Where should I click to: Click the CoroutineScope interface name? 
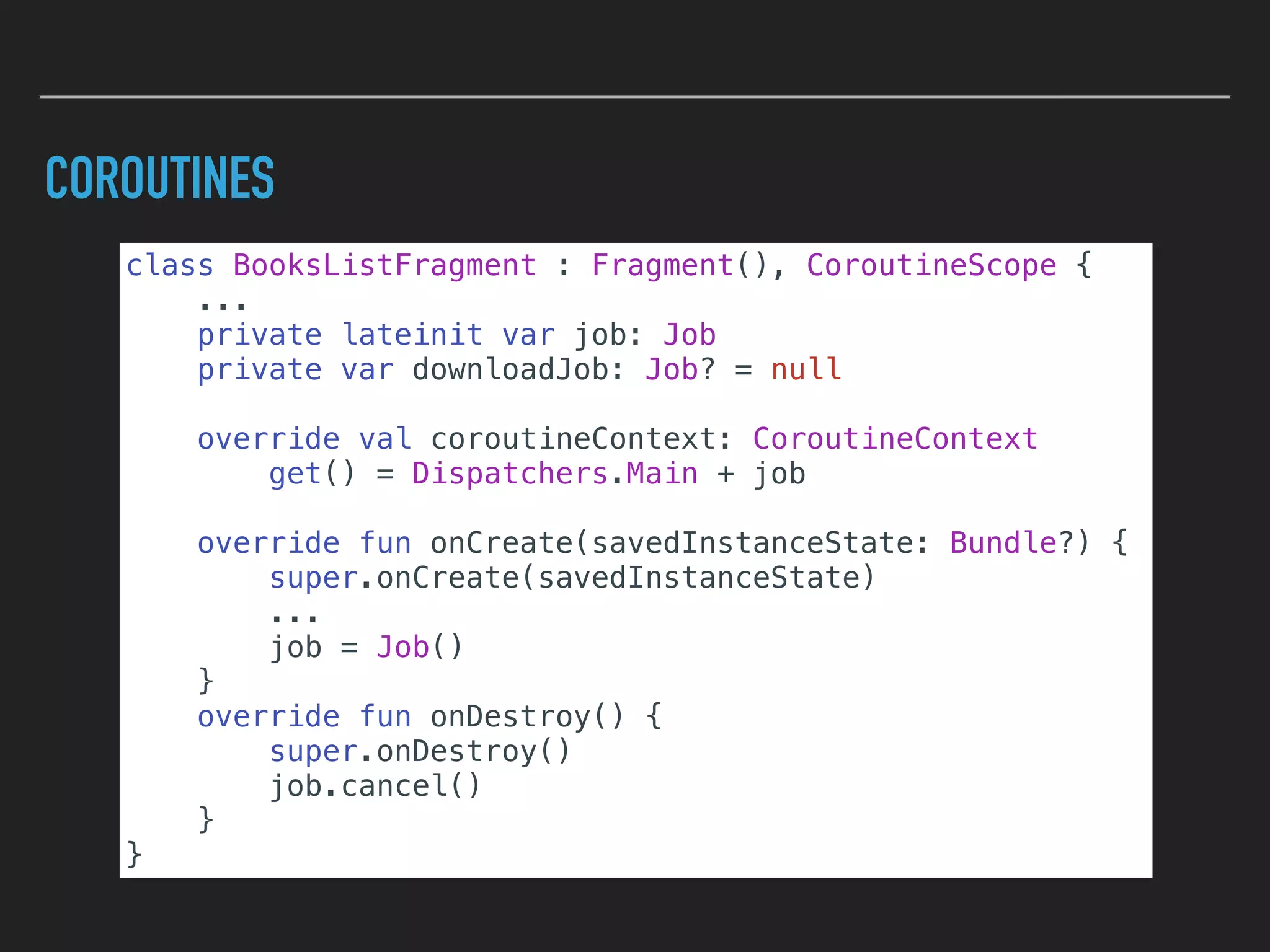pyautogui.click(x=931, y=266)
